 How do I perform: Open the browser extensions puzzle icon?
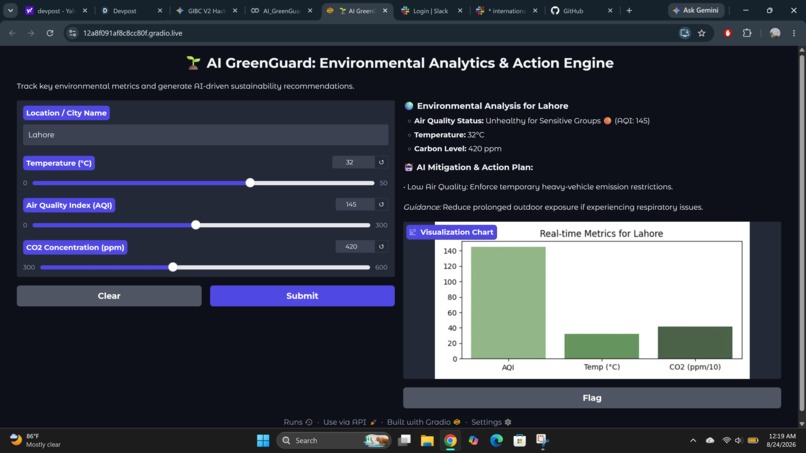[x=747, y=33]
